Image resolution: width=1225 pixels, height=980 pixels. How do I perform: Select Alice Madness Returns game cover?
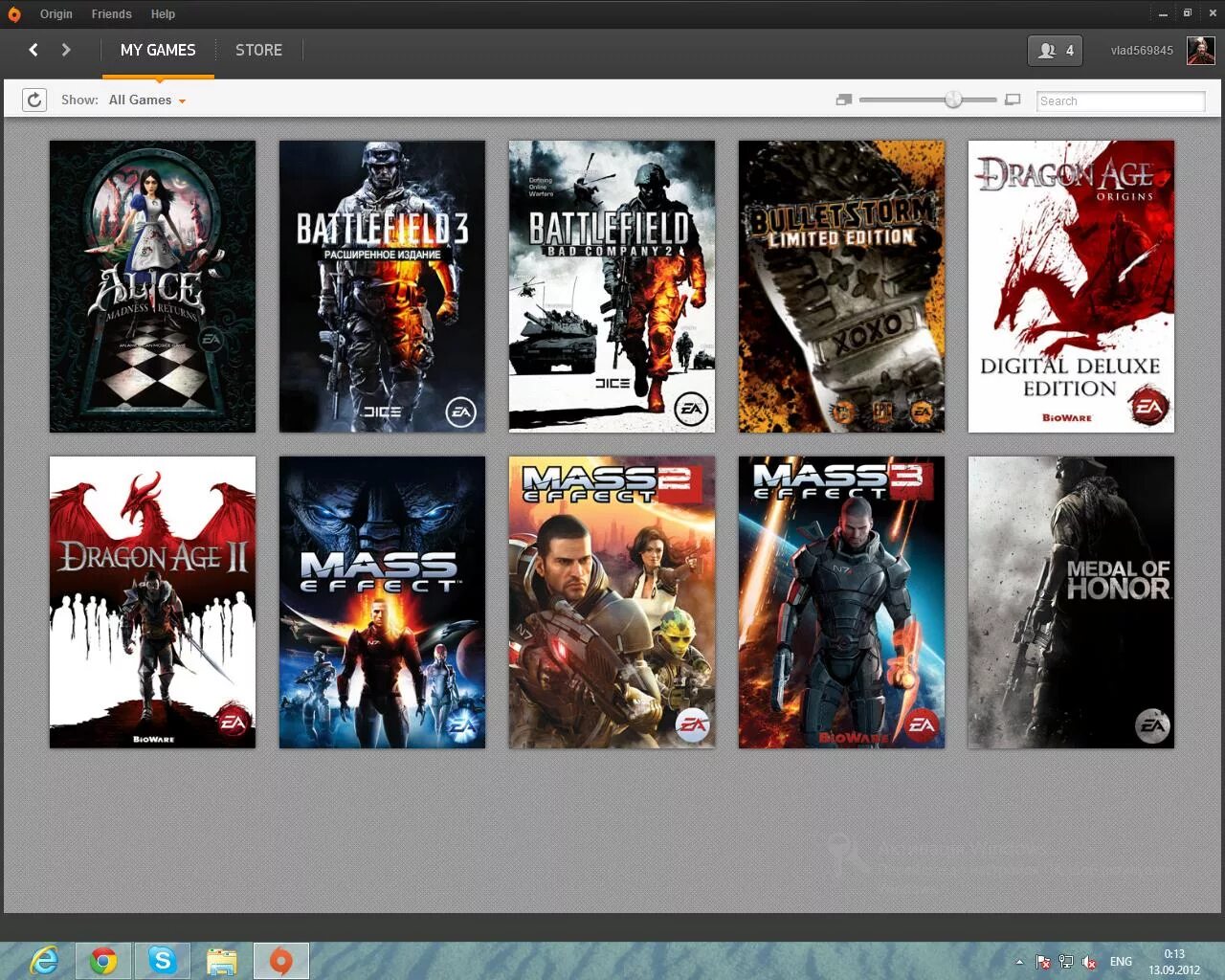[152, 286]
